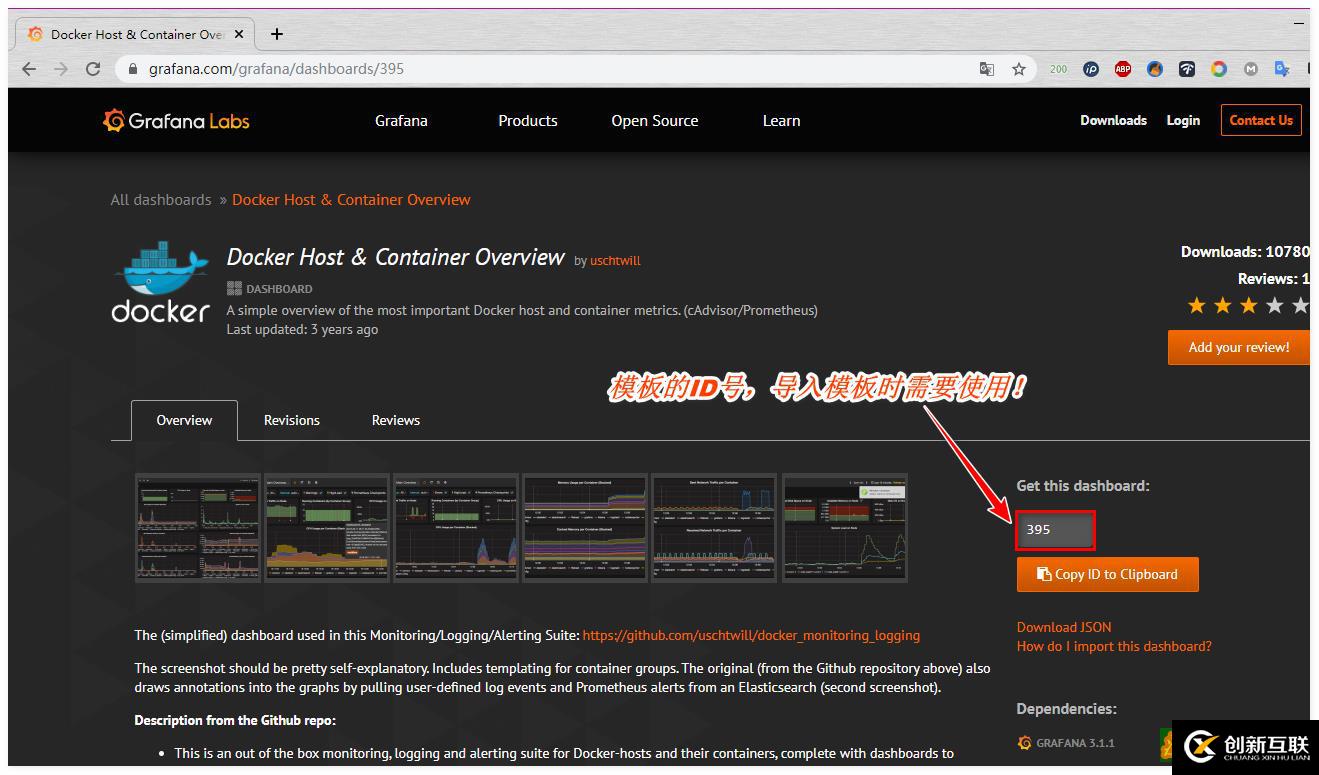This screenshot has width=1319, height=775.
Task: Open the gray M extension icon
Action: point(1251,69)
